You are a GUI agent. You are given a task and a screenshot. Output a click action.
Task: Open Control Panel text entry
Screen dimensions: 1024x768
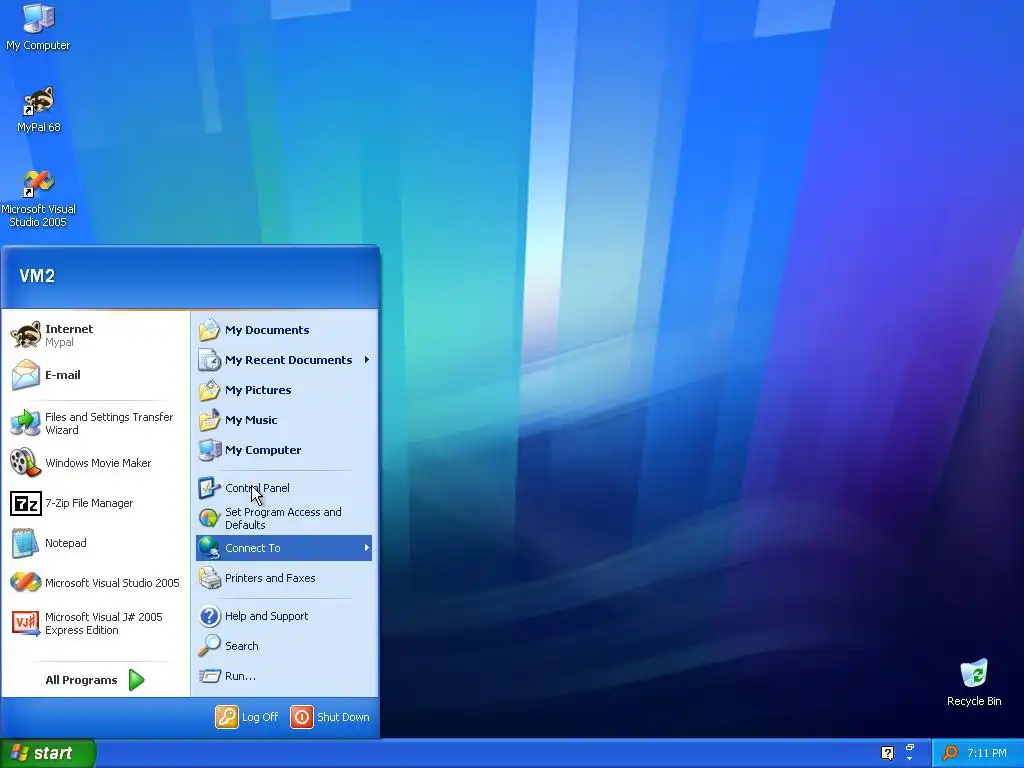(x=257, y=488)
